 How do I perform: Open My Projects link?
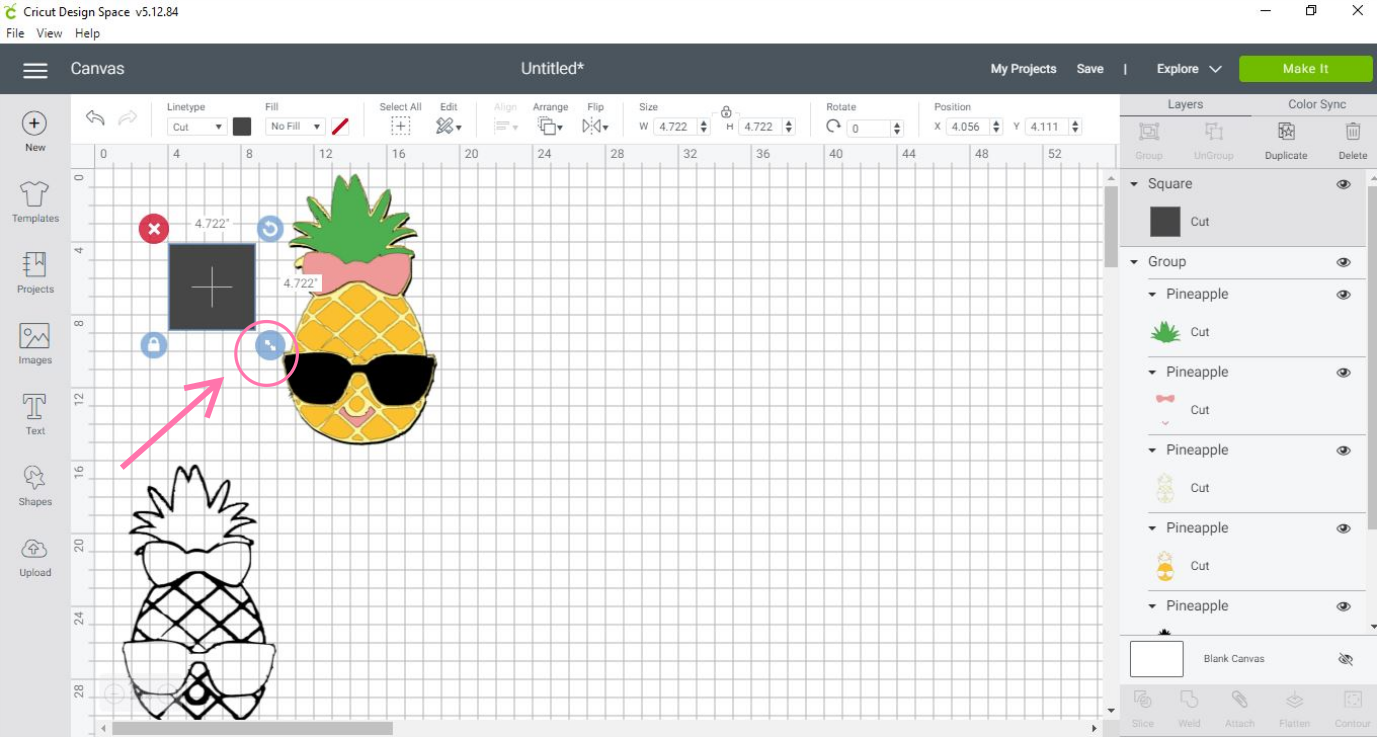(x=1023, y=69)
